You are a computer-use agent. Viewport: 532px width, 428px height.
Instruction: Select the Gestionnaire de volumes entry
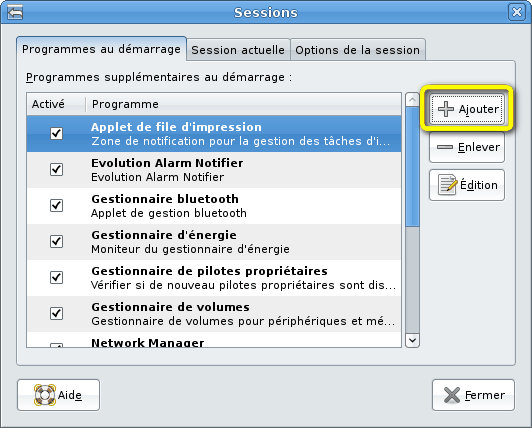click(214, 314)
